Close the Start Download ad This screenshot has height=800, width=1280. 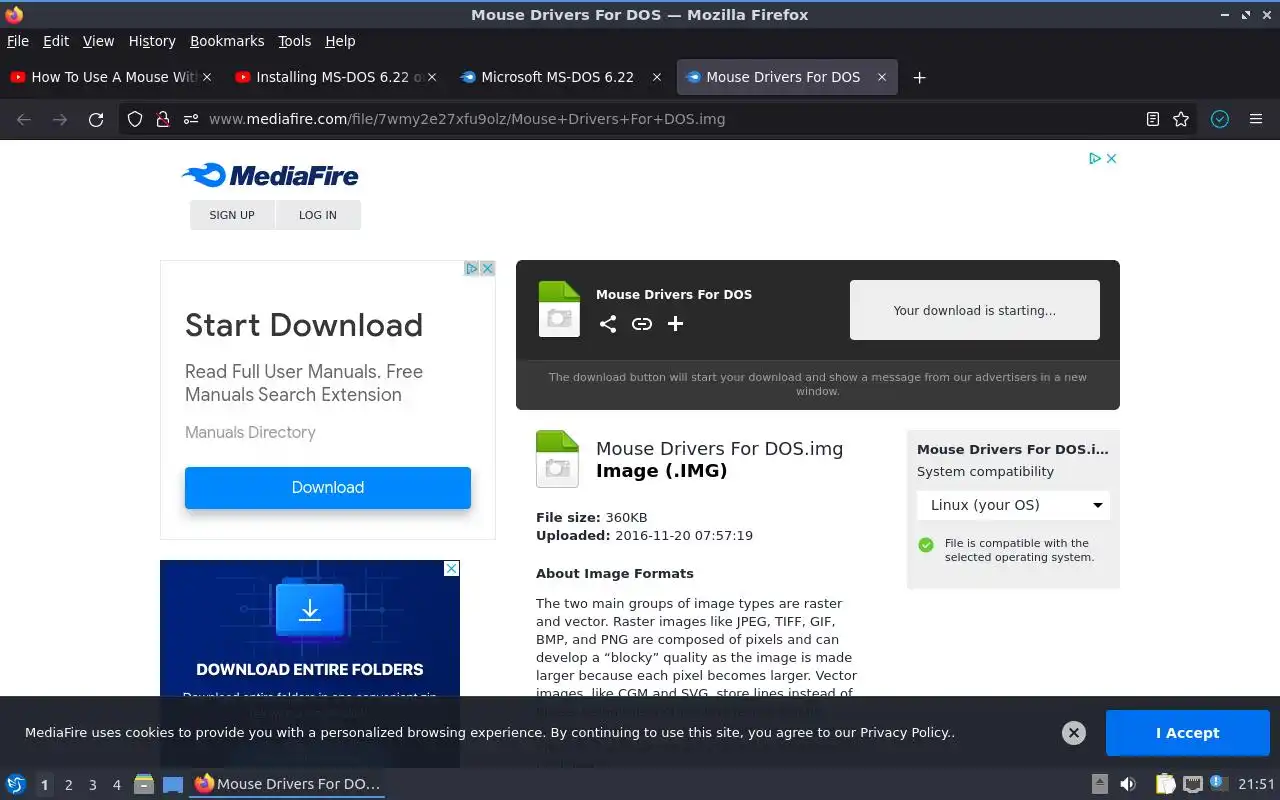pos(488,268)
